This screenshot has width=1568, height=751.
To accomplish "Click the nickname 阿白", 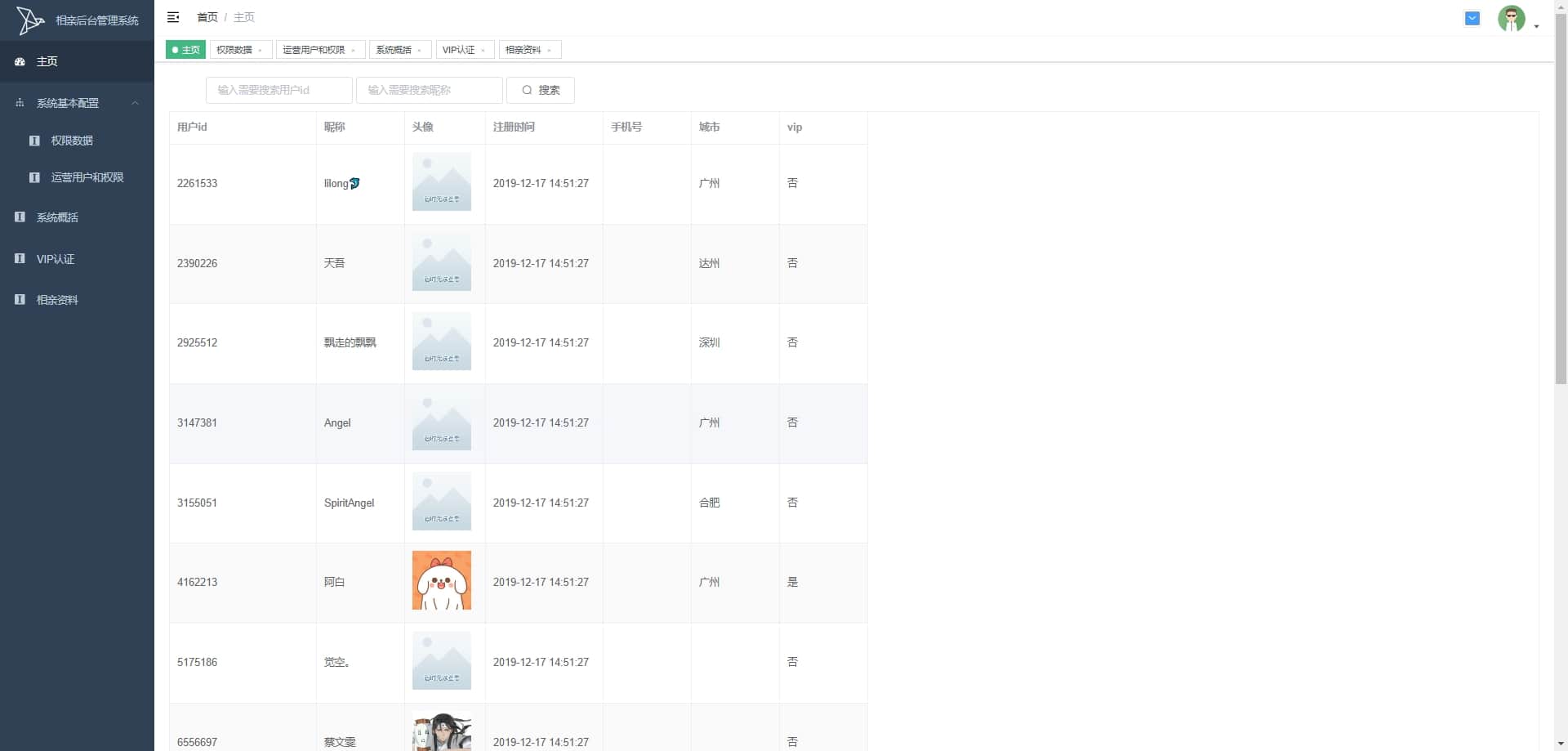I will [x=335, y=582].
